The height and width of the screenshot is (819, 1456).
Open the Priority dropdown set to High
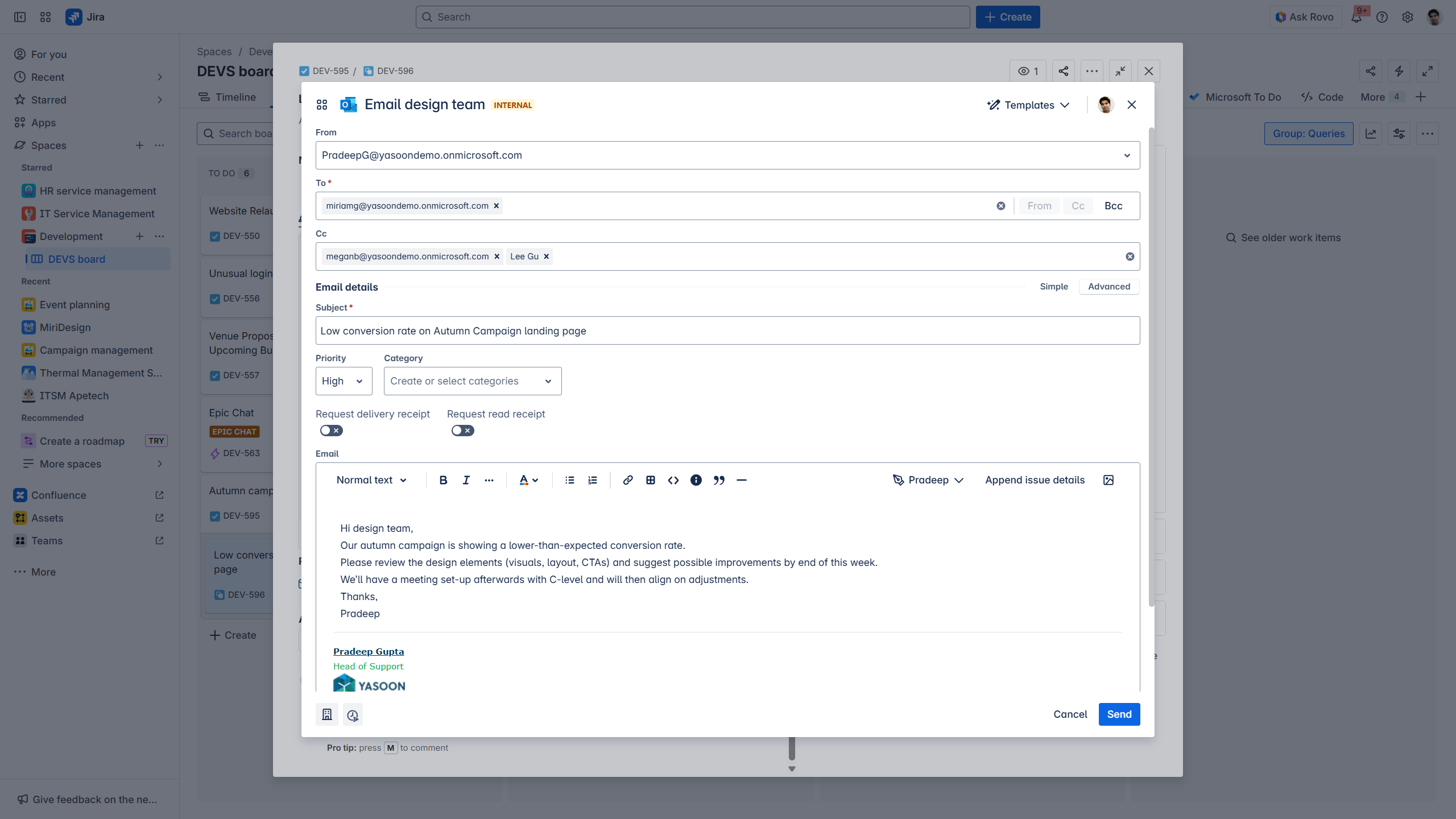(344, 381)
